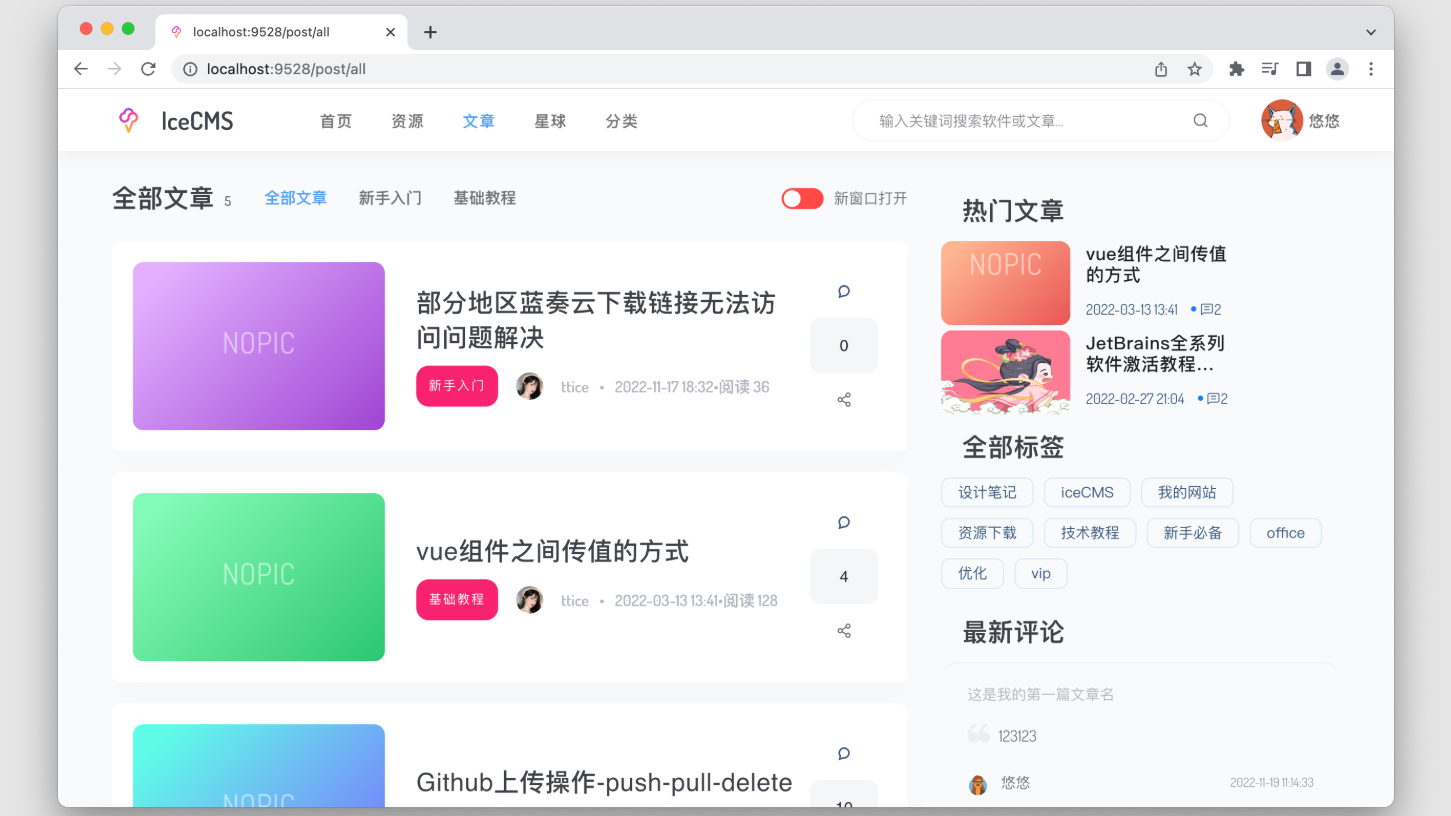Viewport: 1451px width, 816px height.
Task: Click the share icon under the first article's vote count
Action: [843, 399]
